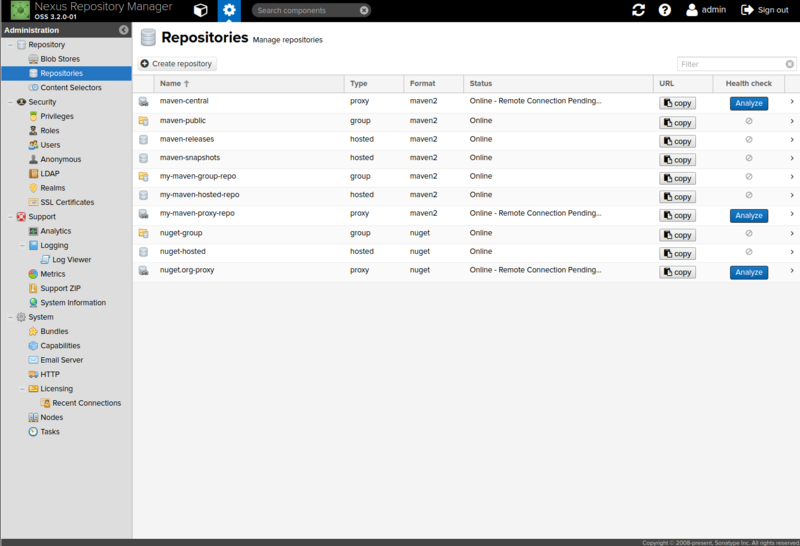Copy URL for nuget-hosted
This screenshot has height=546, width=800.
(x=677, y=254)
